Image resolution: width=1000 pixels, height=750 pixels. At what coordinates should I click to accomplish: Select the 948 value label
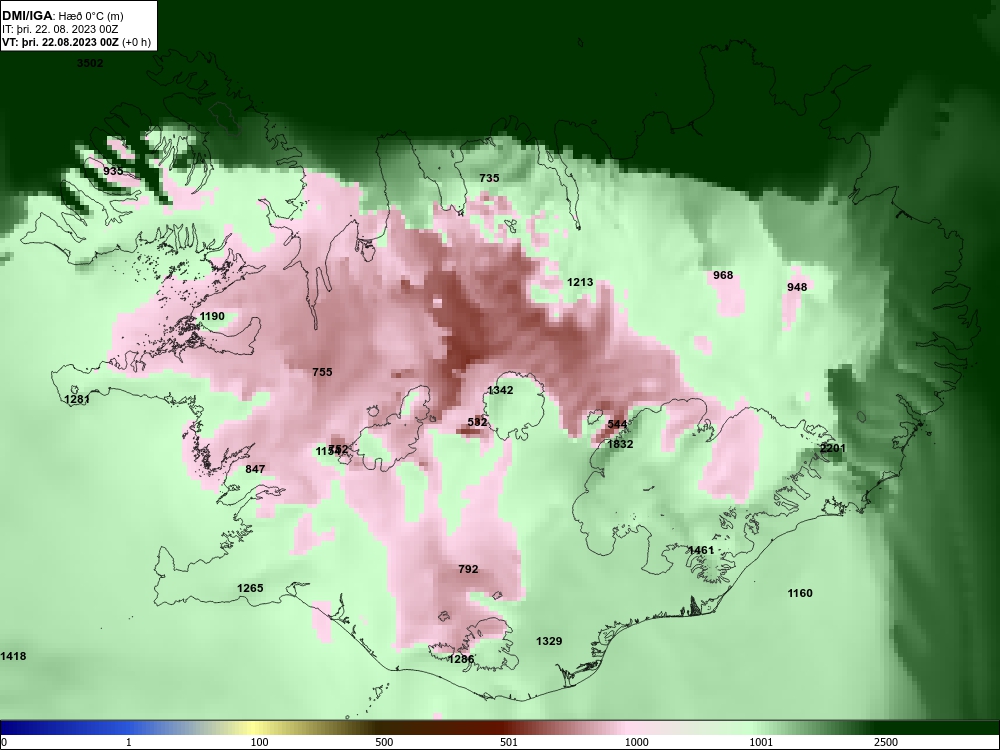coord(797,287)
